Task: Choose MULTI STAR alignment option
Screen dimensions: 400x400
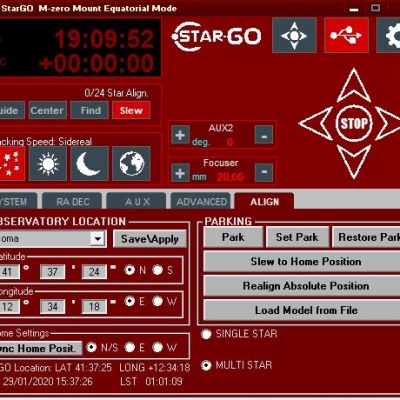Action: 206,365
